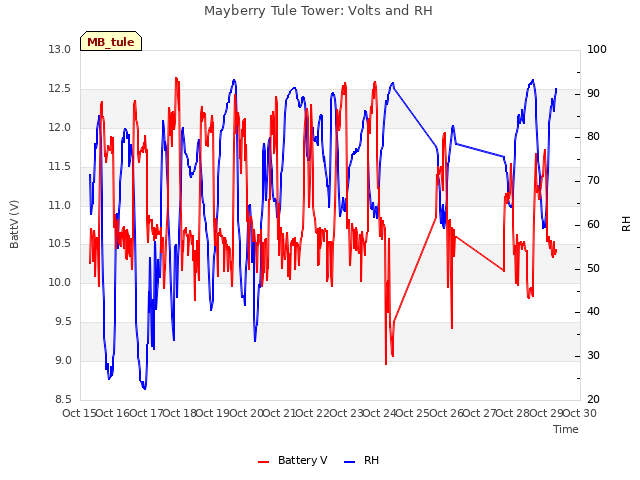Click the 50 right axis tick
The image size is (640, 480).
(x=593, y=269)
